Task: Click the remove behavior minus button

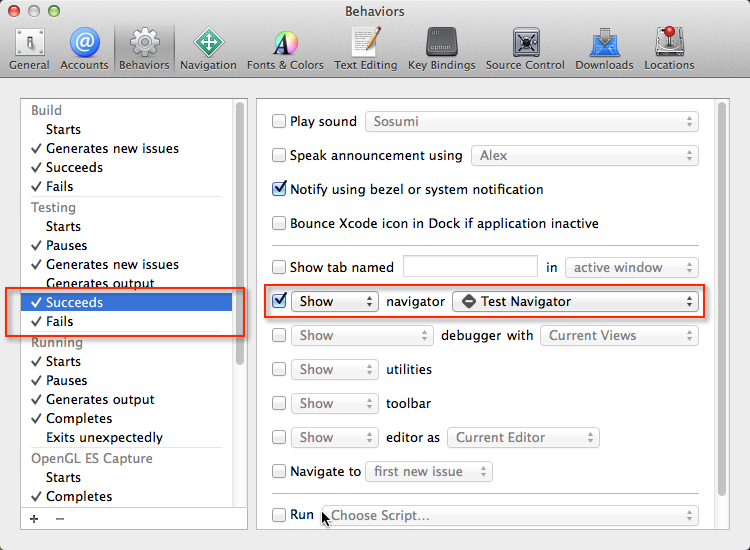Action: pos(60,519)
